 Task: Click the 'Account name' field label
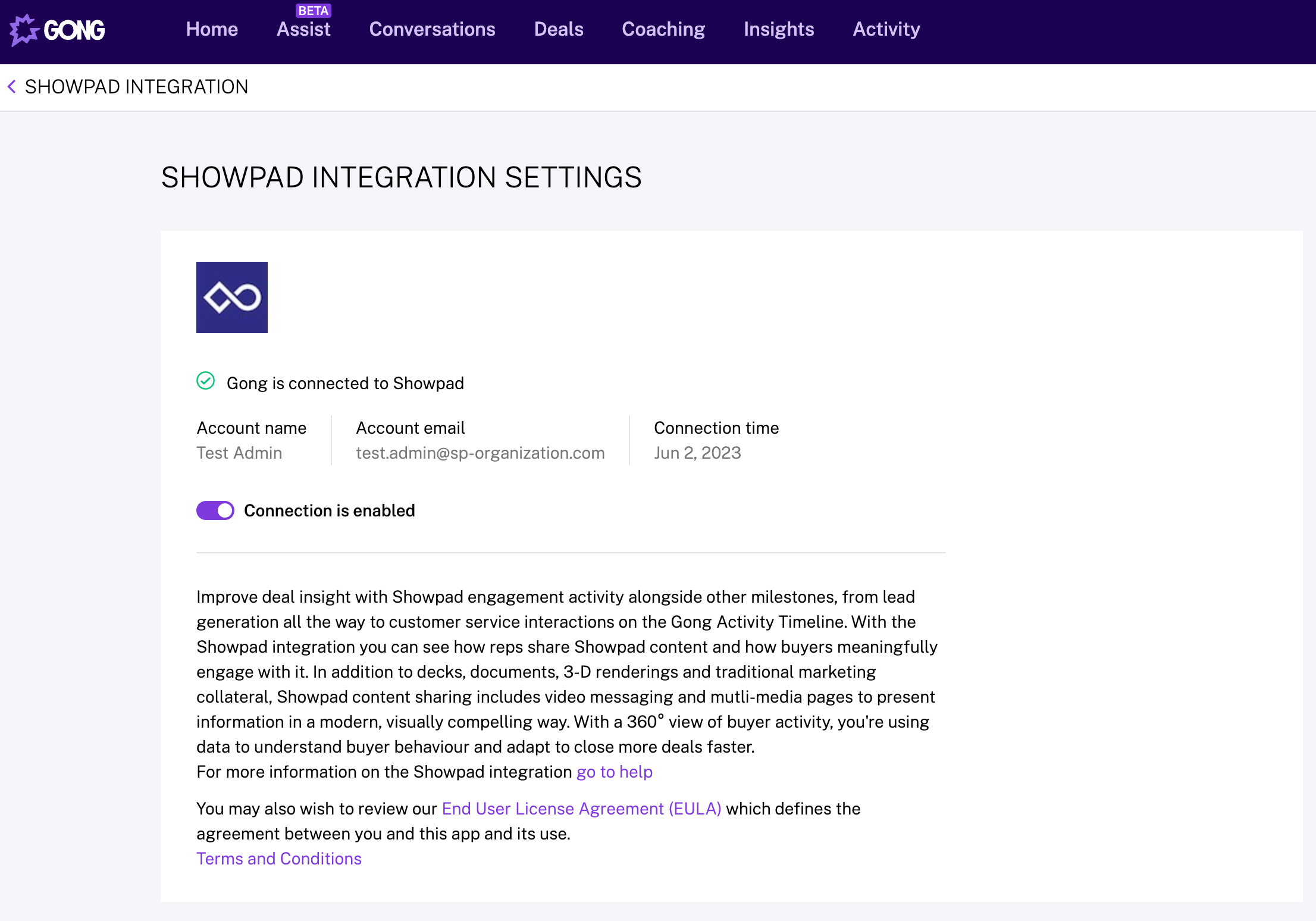[252, 428]
